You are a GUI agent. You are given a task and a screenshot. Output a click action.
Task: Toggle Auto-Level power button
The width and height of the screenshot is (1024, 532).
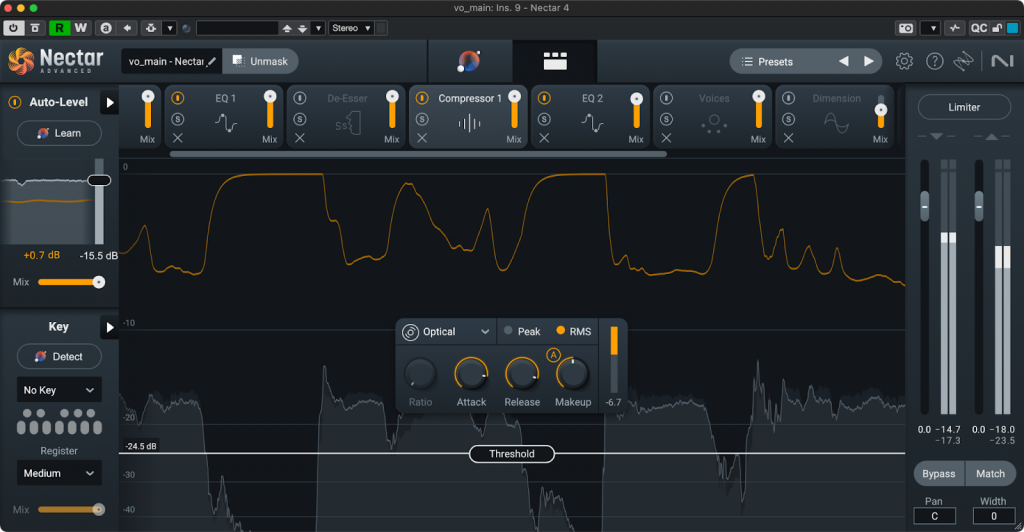(16, 102)
